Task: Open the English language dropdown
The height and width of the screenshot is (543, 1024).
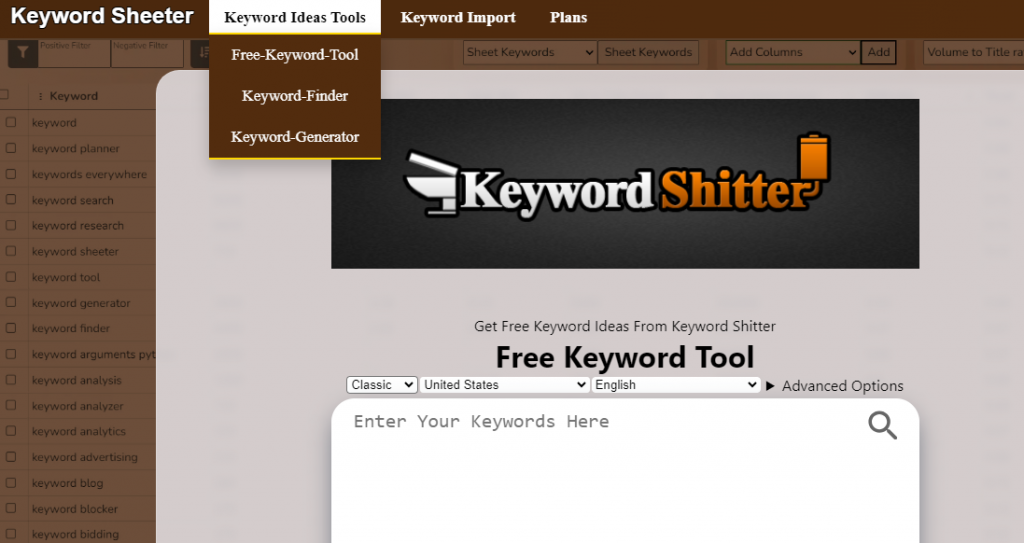Action: point(675,385)
